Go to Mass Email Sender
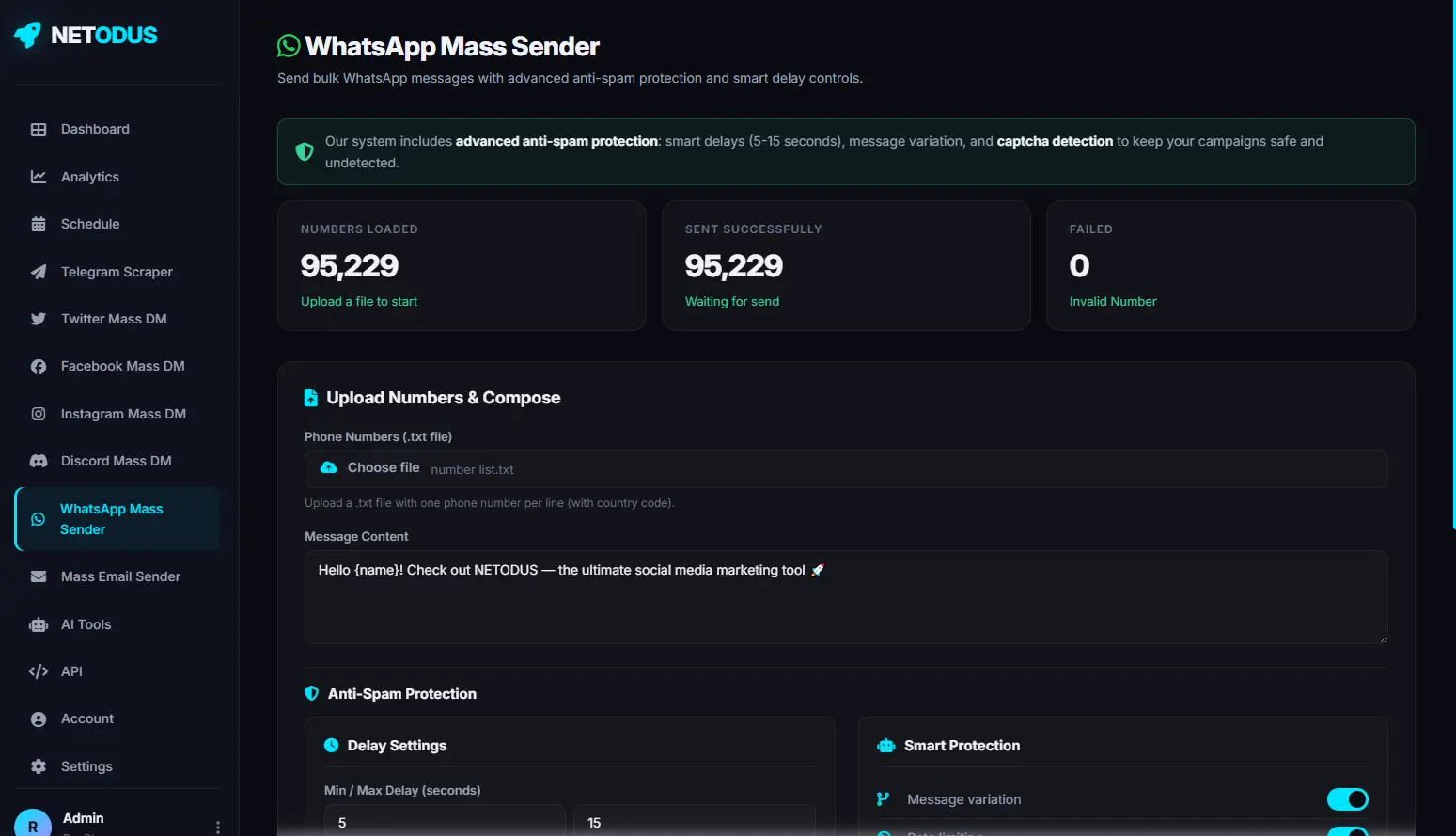The height and width of the screenshot is (836, 1456). point(117,576)
